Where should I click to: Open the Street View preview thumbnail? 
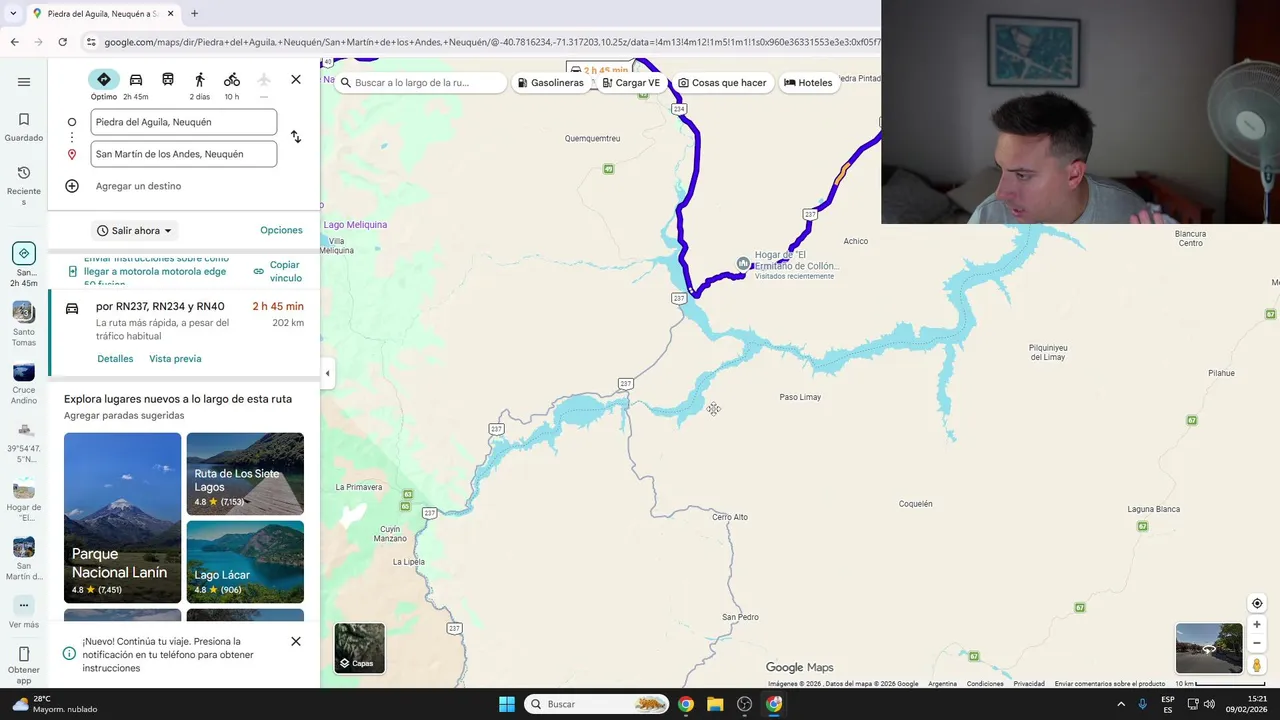1209,648
